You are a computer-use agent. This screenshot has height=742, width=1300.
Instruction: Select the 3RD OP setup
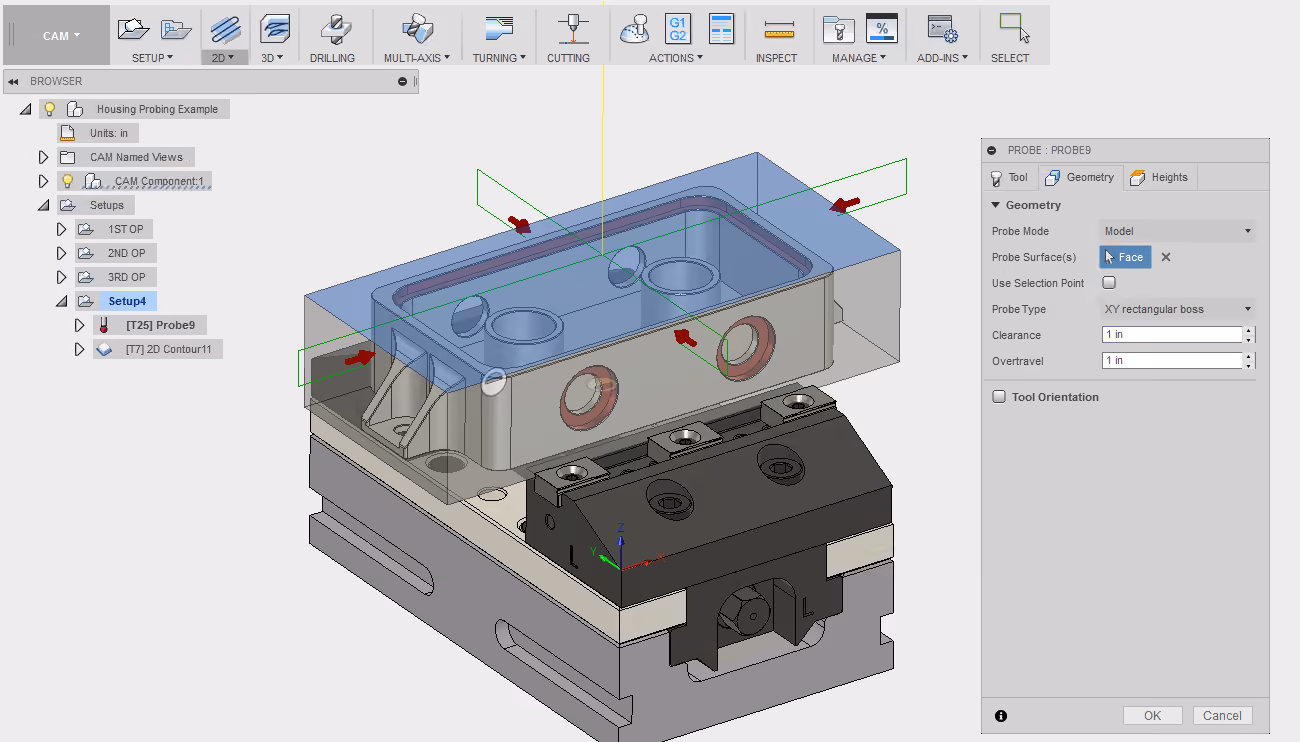point(126,277)
